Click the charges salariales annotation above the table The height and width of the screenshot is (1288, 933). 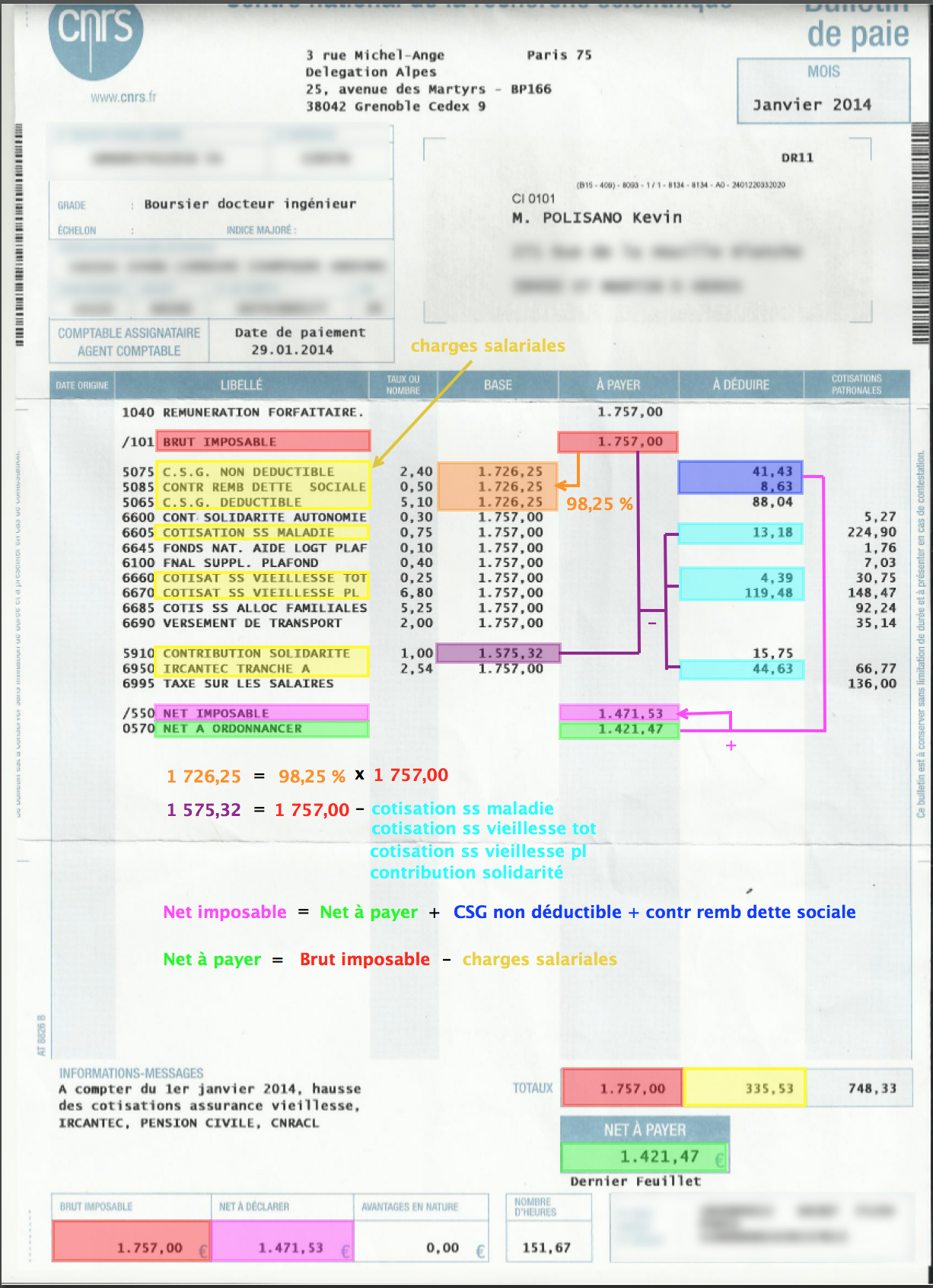(x=488, y=346)
